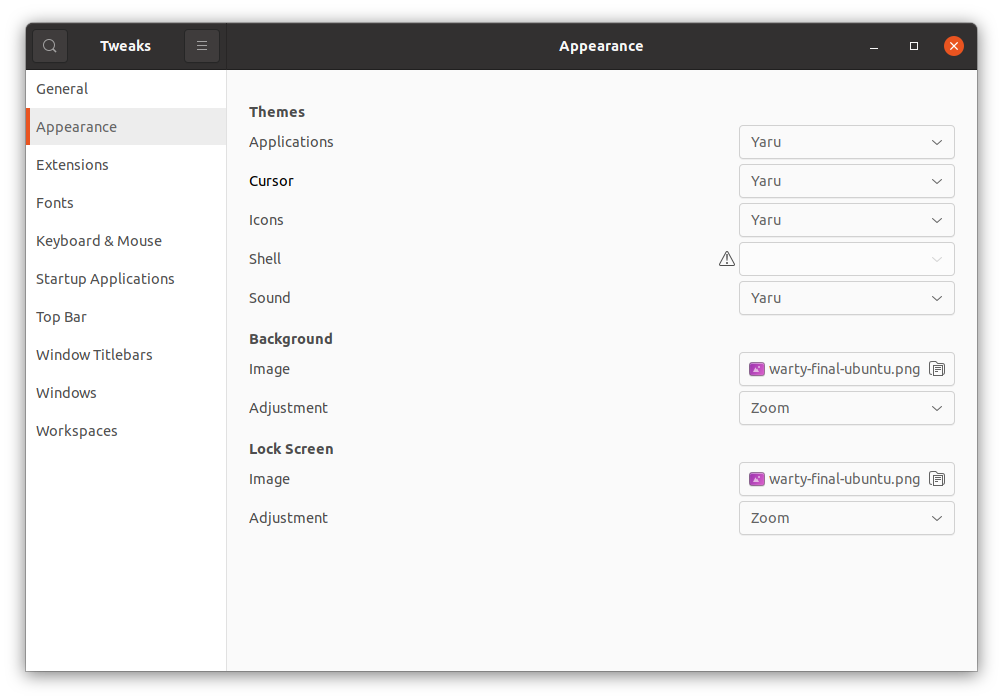1003x700 pixels.
Task: Open the hamburger menu next to Tweaks
Action: [x=202, y=46]
